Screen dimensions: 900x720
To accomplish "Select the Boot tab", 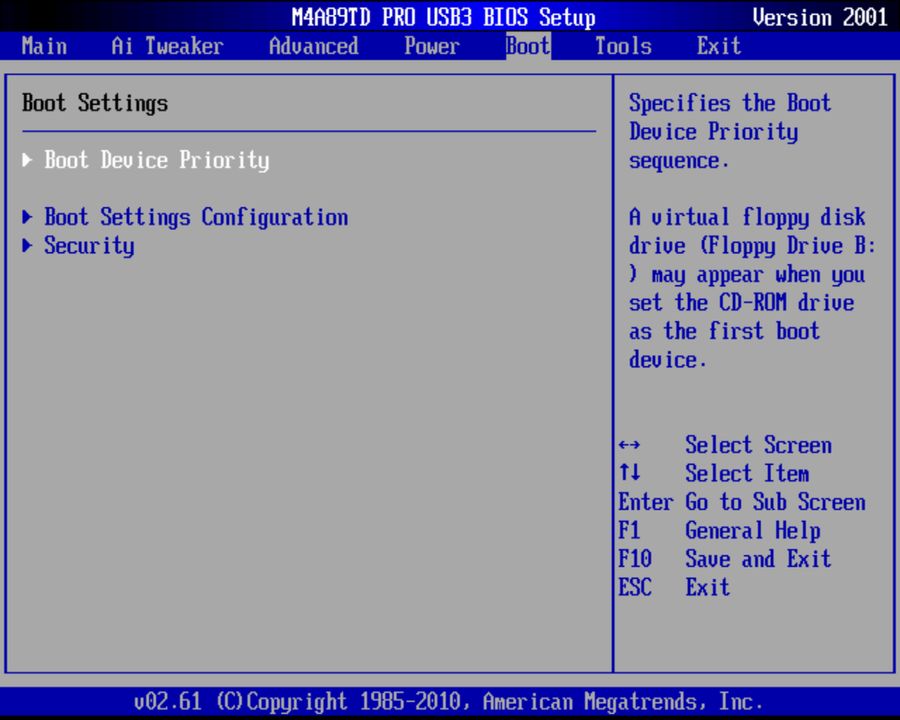I will coord(527,46).
